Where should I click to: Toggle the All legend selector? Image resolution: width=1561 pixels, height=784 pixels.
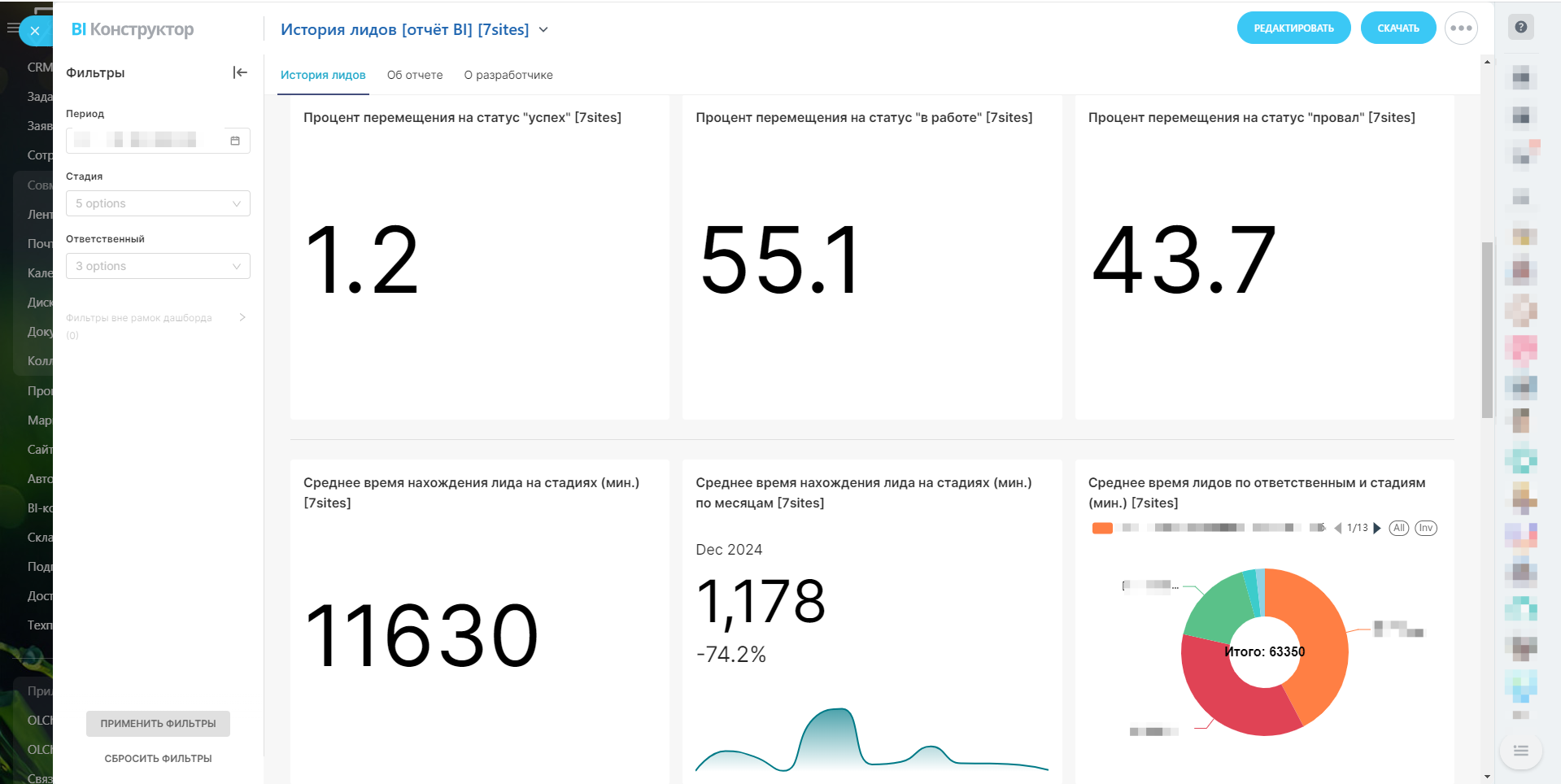[1399, 528]
